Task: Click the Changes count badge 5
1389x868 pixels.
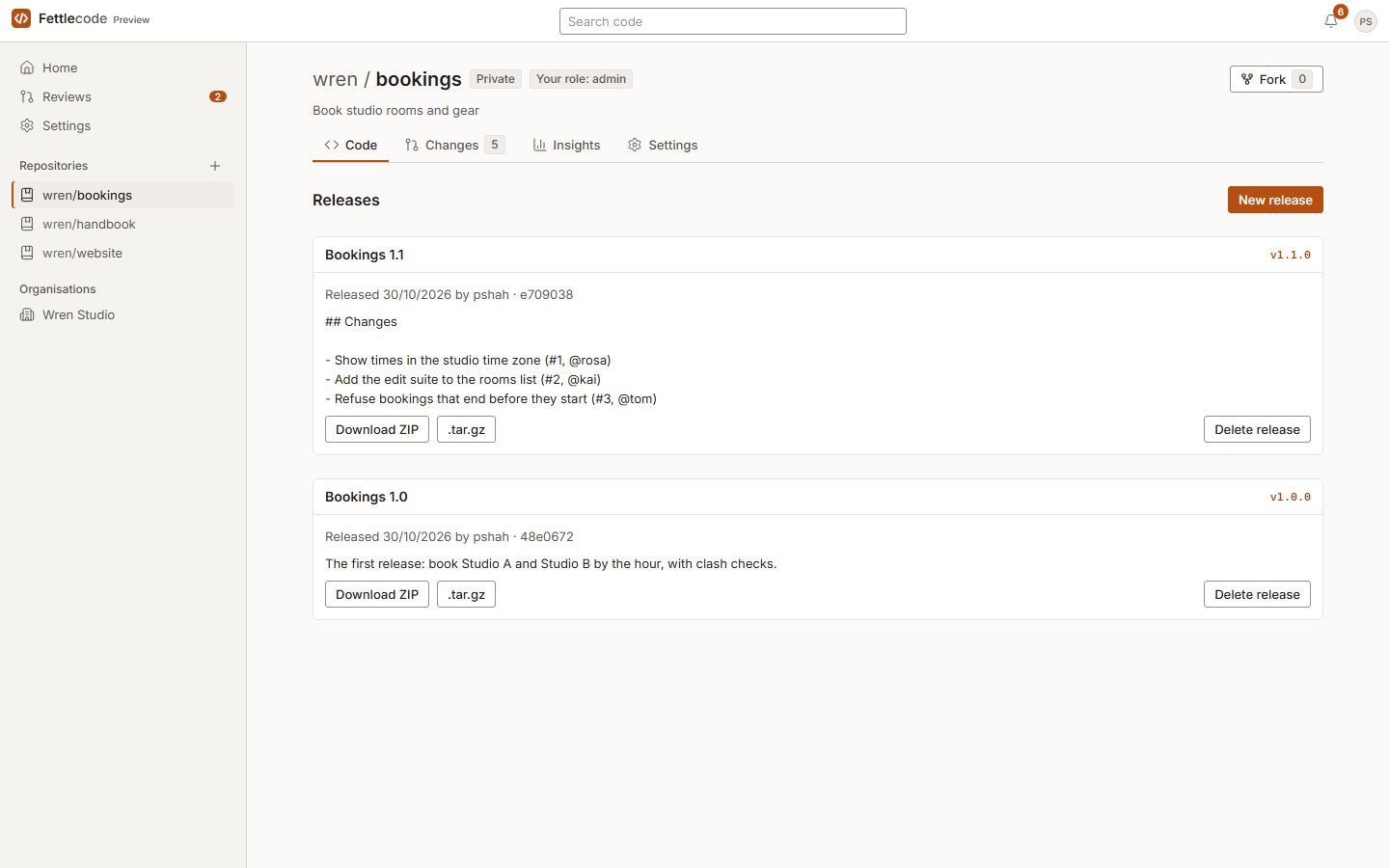Action: 495,145
